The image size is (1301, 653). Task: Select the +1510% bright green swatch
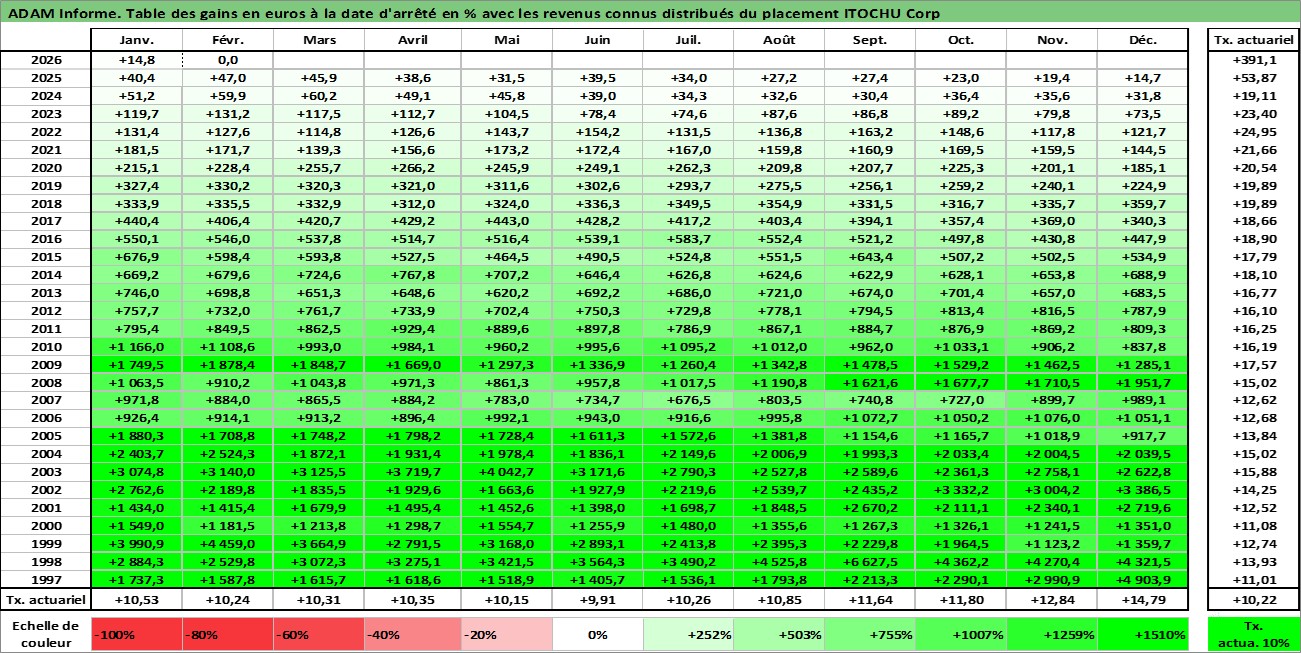tap(1143, 634)
